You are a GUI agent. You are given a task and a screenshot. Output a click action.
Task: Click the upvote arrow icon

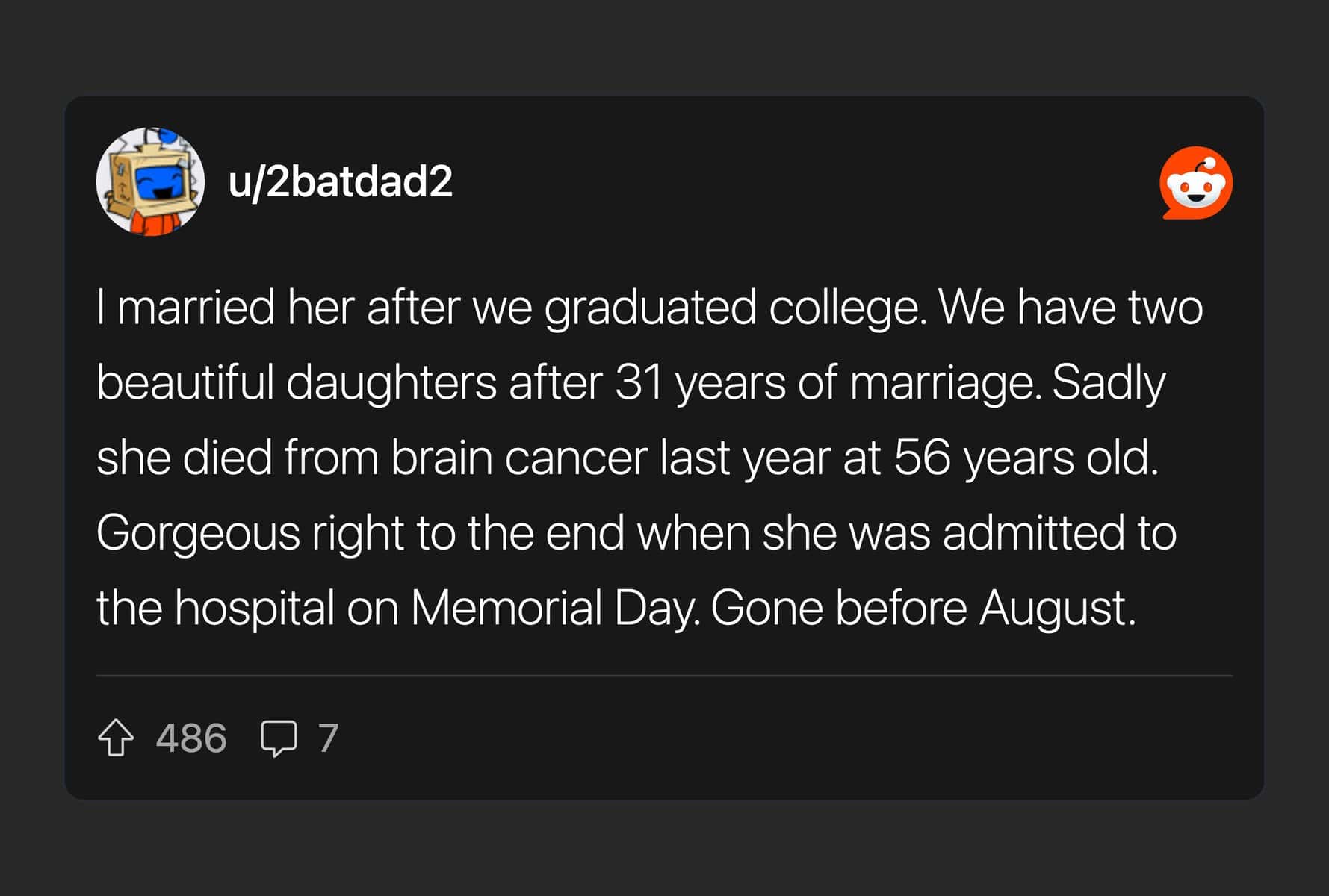116,738
